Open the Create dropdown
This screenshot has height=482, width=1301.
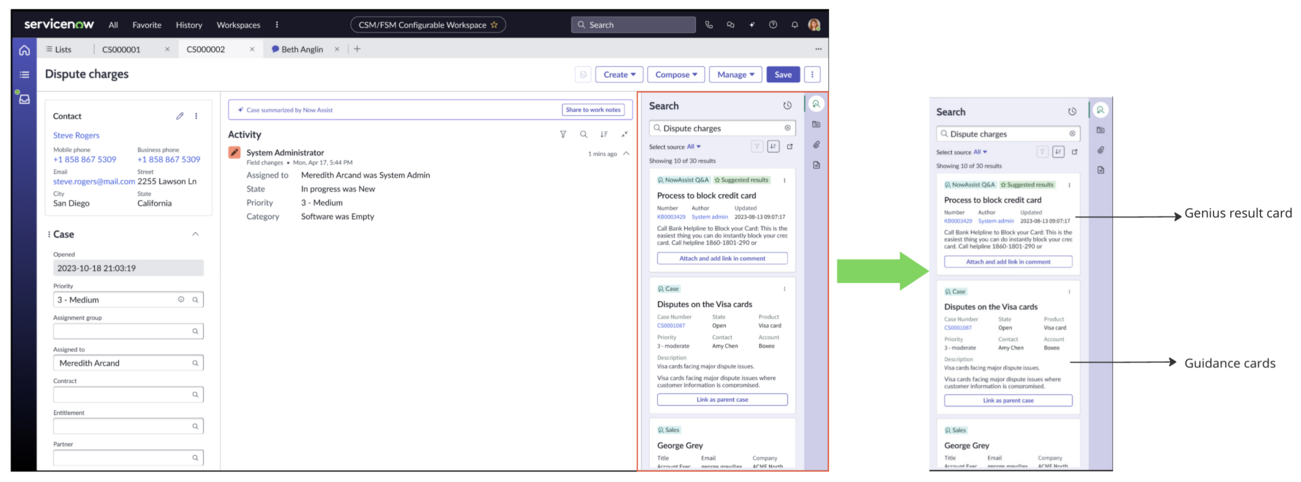[x=619, y=74]
